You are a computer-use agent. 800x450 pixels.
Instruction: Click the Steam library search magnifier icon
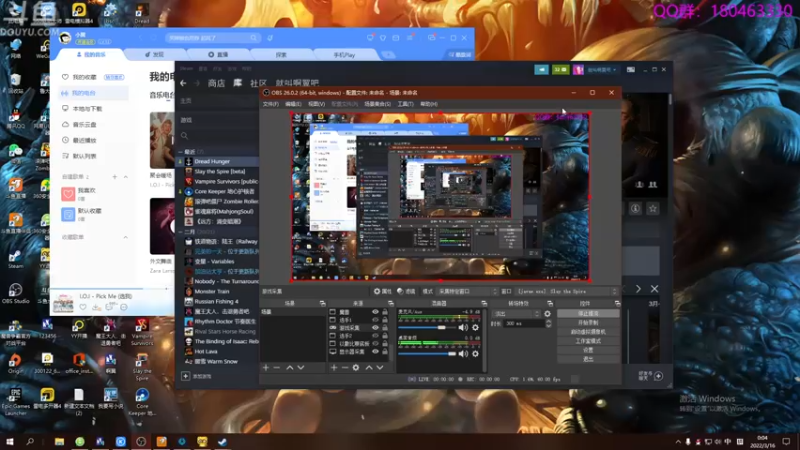[x=185, y=136]
